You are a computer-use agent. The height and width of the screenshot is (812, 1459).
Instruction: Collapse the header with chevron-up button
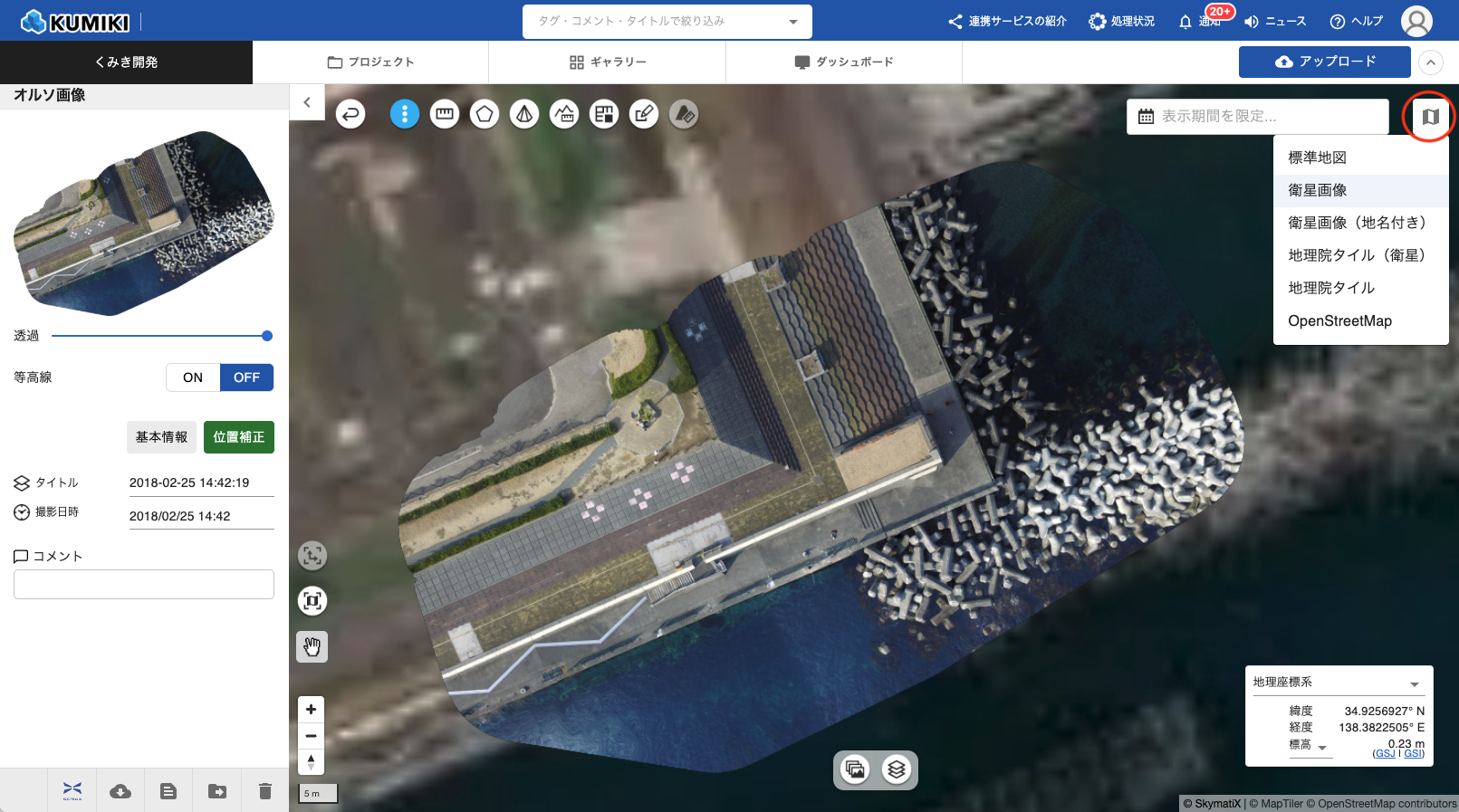coord(1431,62)
